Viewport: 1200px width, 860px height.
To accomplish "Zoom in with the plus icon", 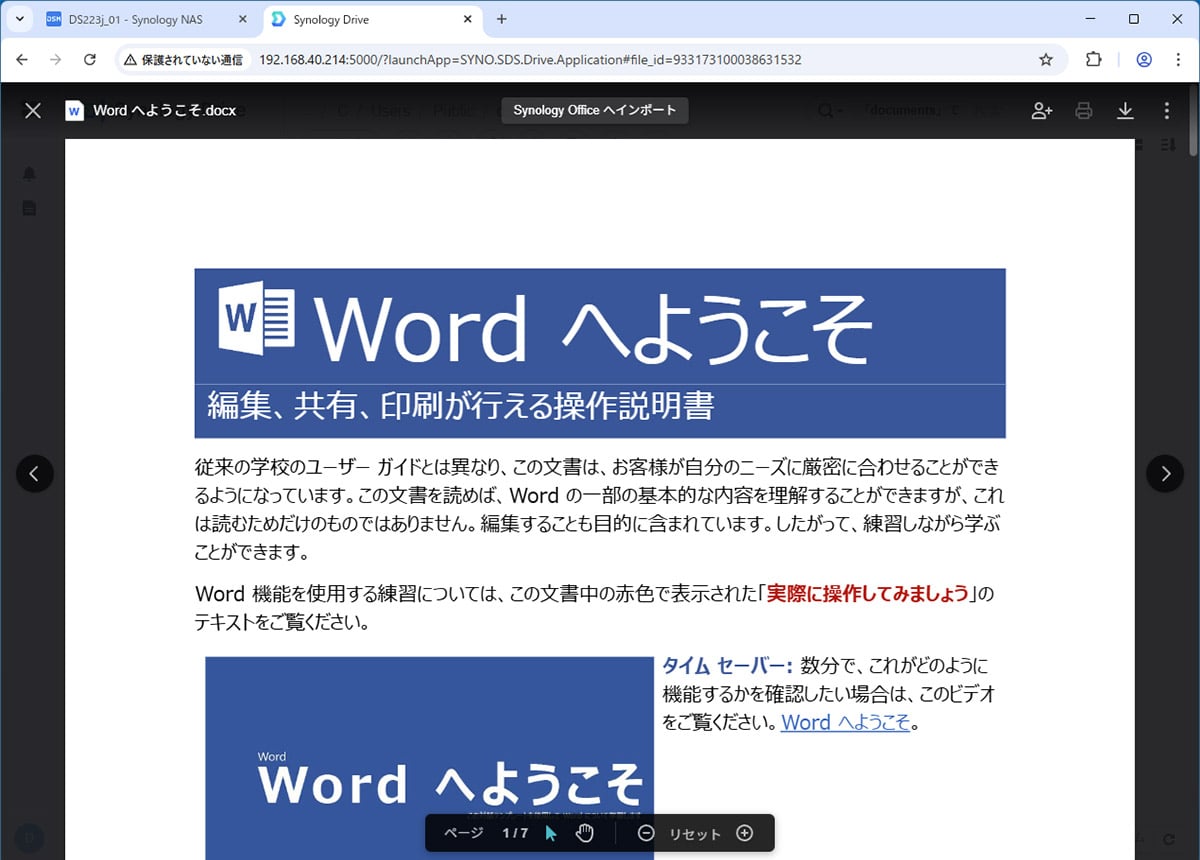I will coord(744,833).
